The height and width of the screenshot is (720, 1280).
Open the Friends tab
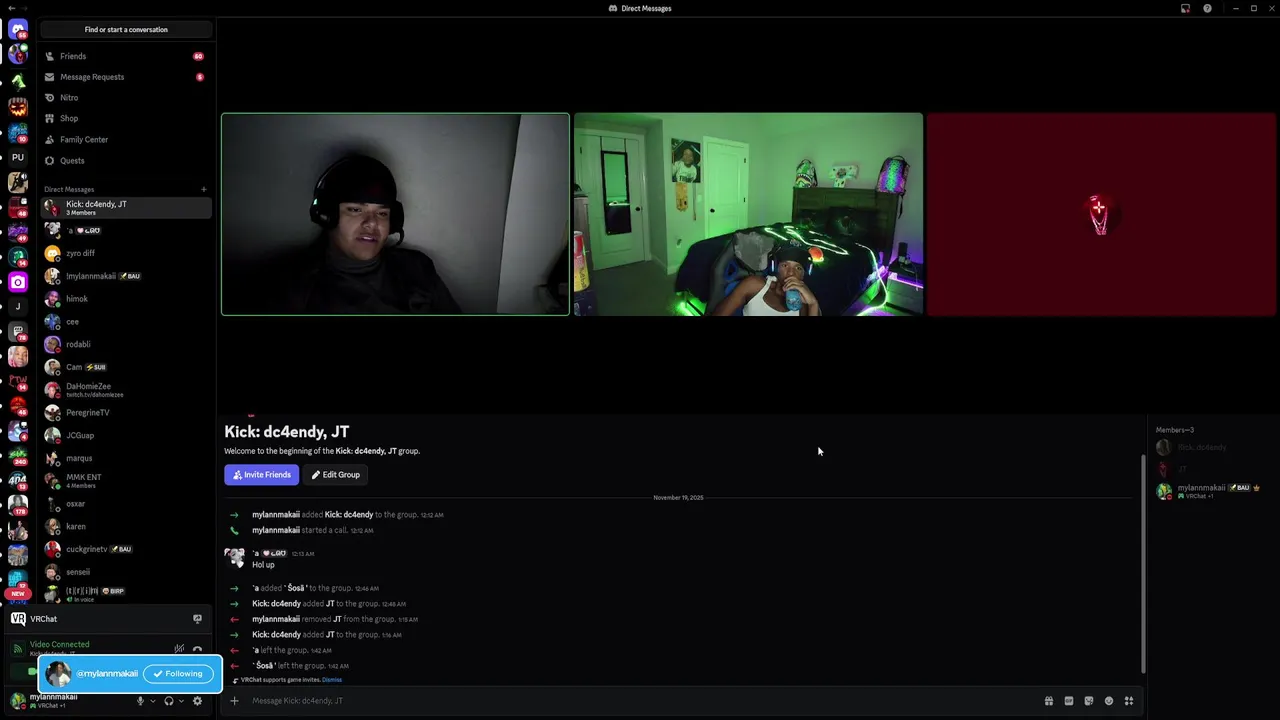(126, 56)
